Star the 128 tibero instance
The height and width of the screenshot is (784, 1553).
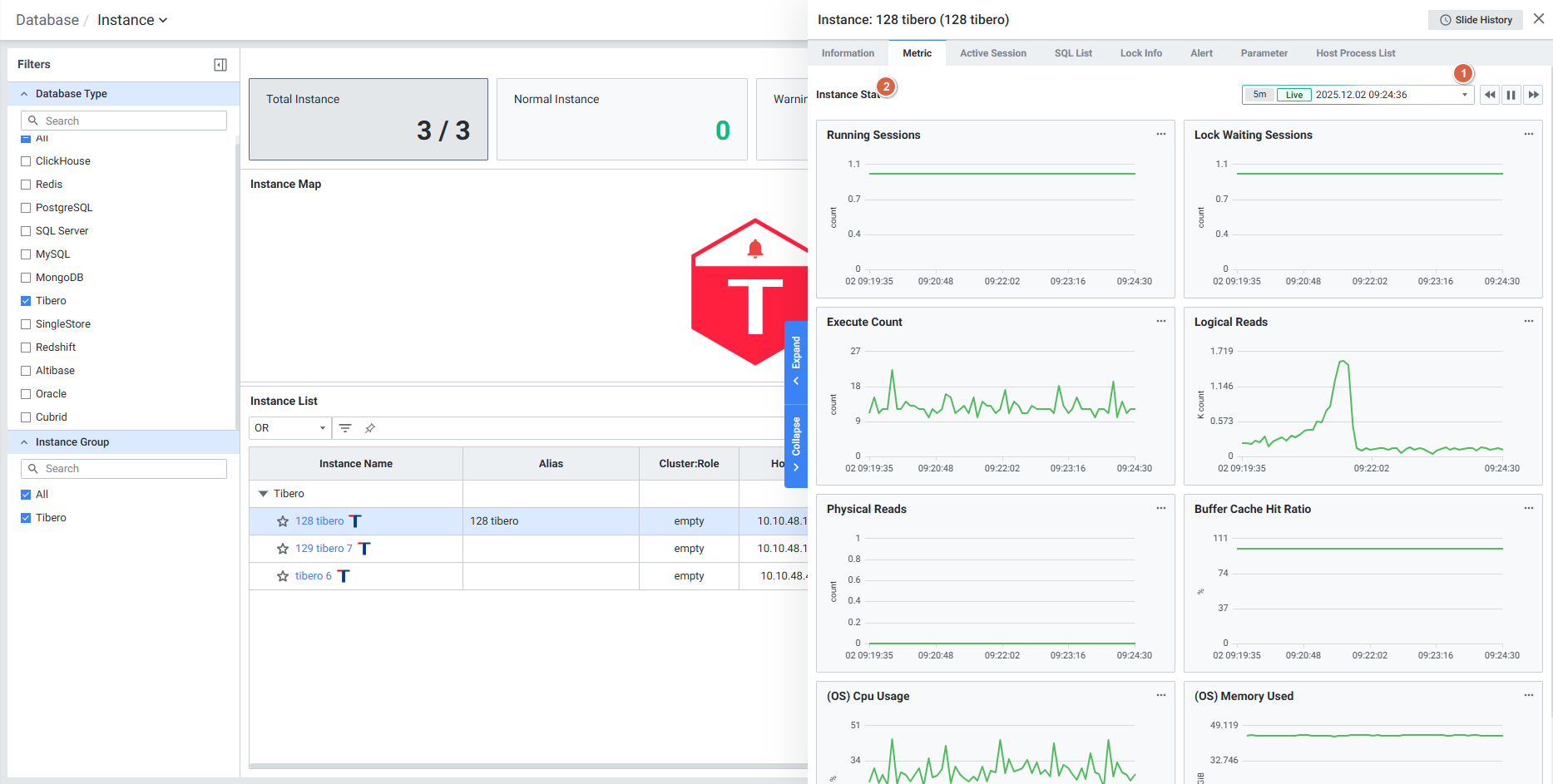pos(283,521)
